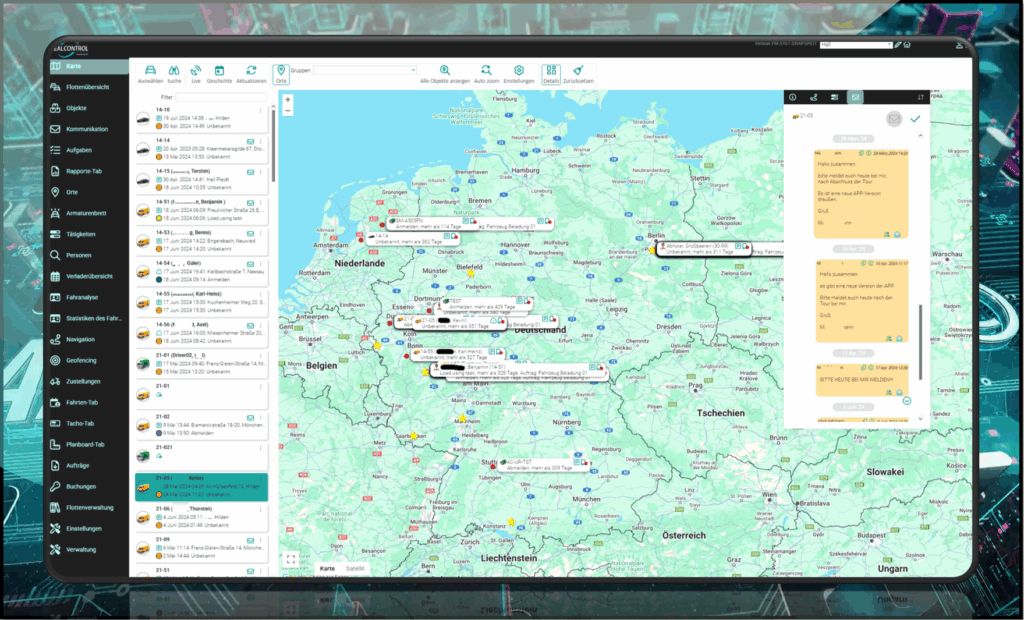Click Alle Objekte anzeigen magnifier icon
This screenshot has height=620, width=1024.
[x=444, y=71]
